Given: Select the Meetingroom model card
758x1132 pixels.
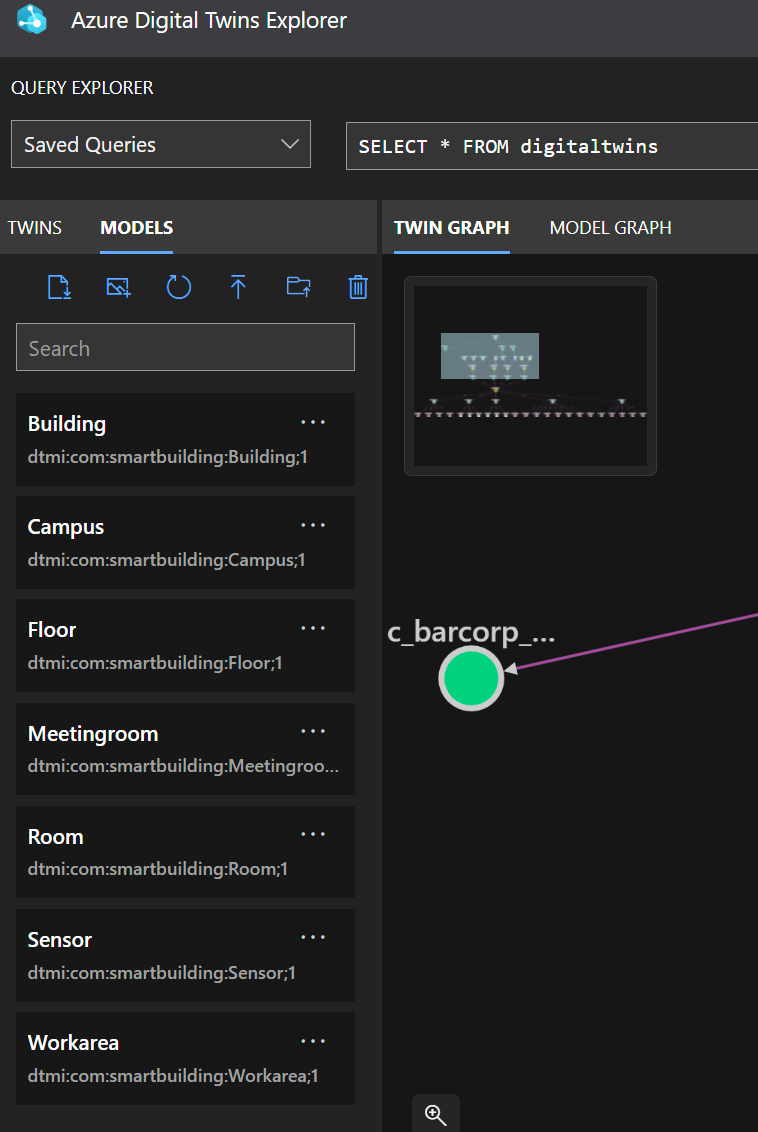Looking at the screenshot, I should tap(186, 749).
